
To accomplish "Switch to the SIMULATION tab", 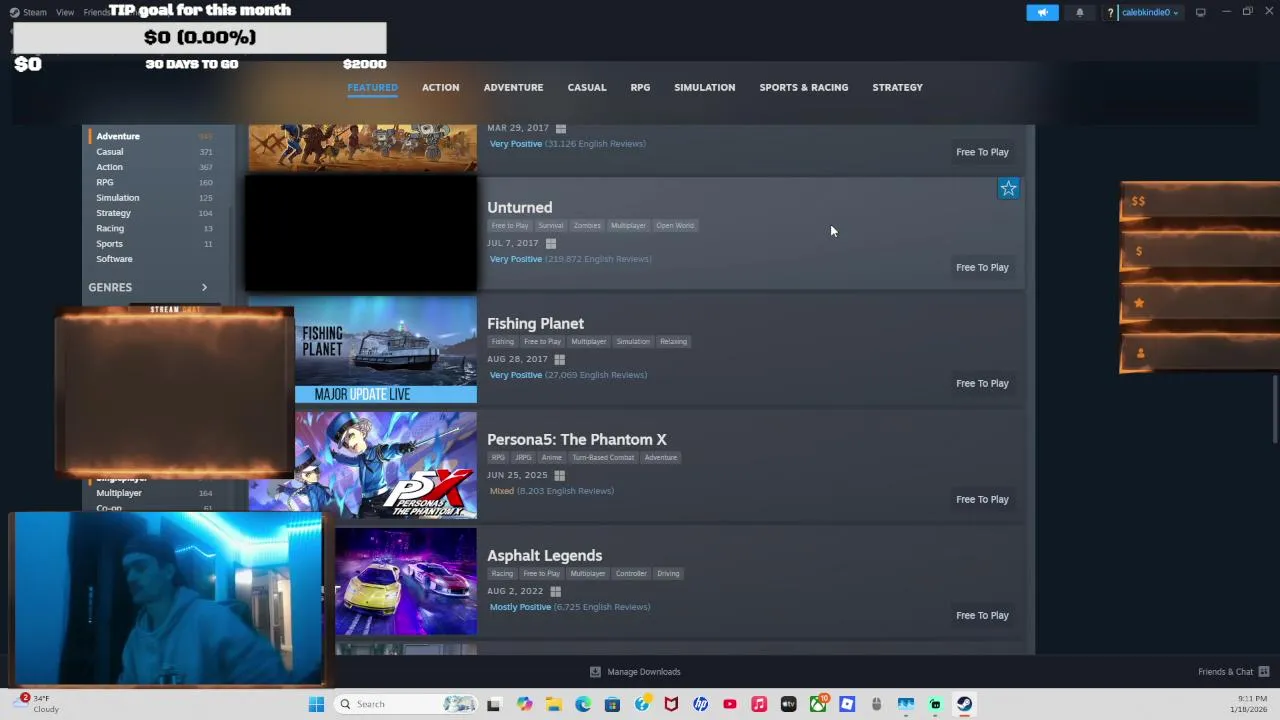I will [704, 87].
